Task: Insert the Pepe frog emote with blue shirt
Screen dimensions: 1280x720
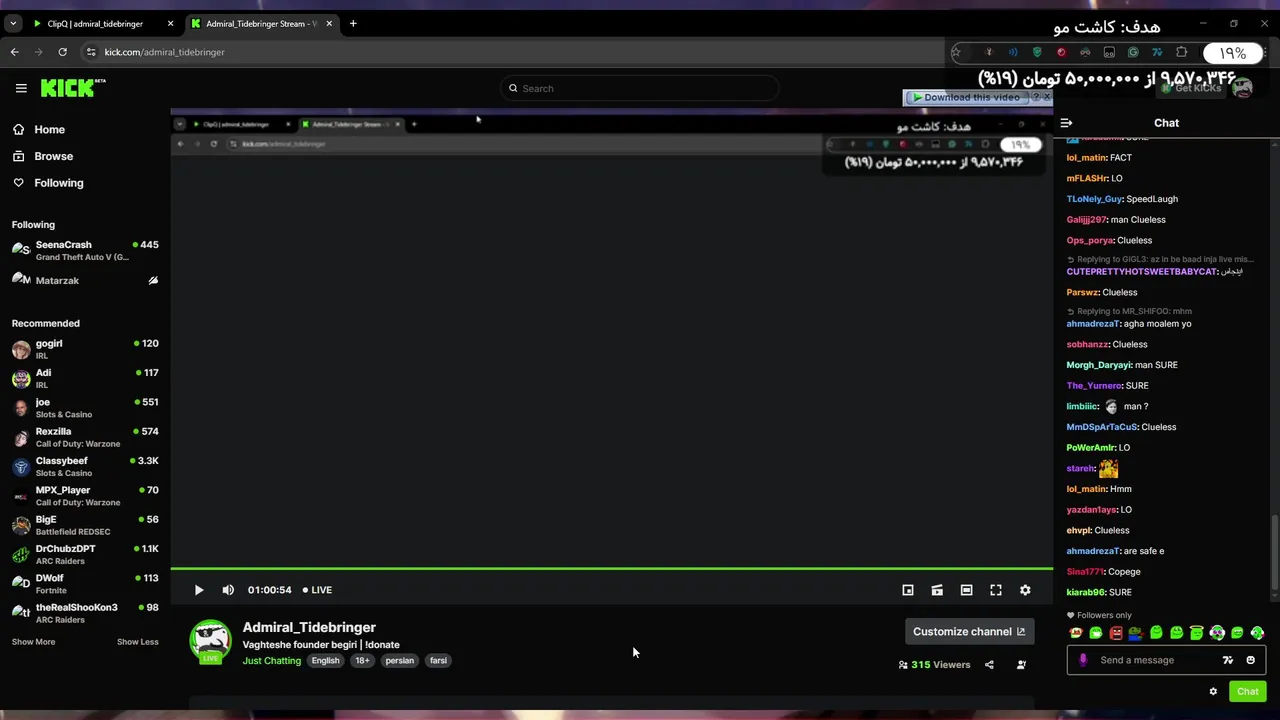Action: click(1136, 633)
